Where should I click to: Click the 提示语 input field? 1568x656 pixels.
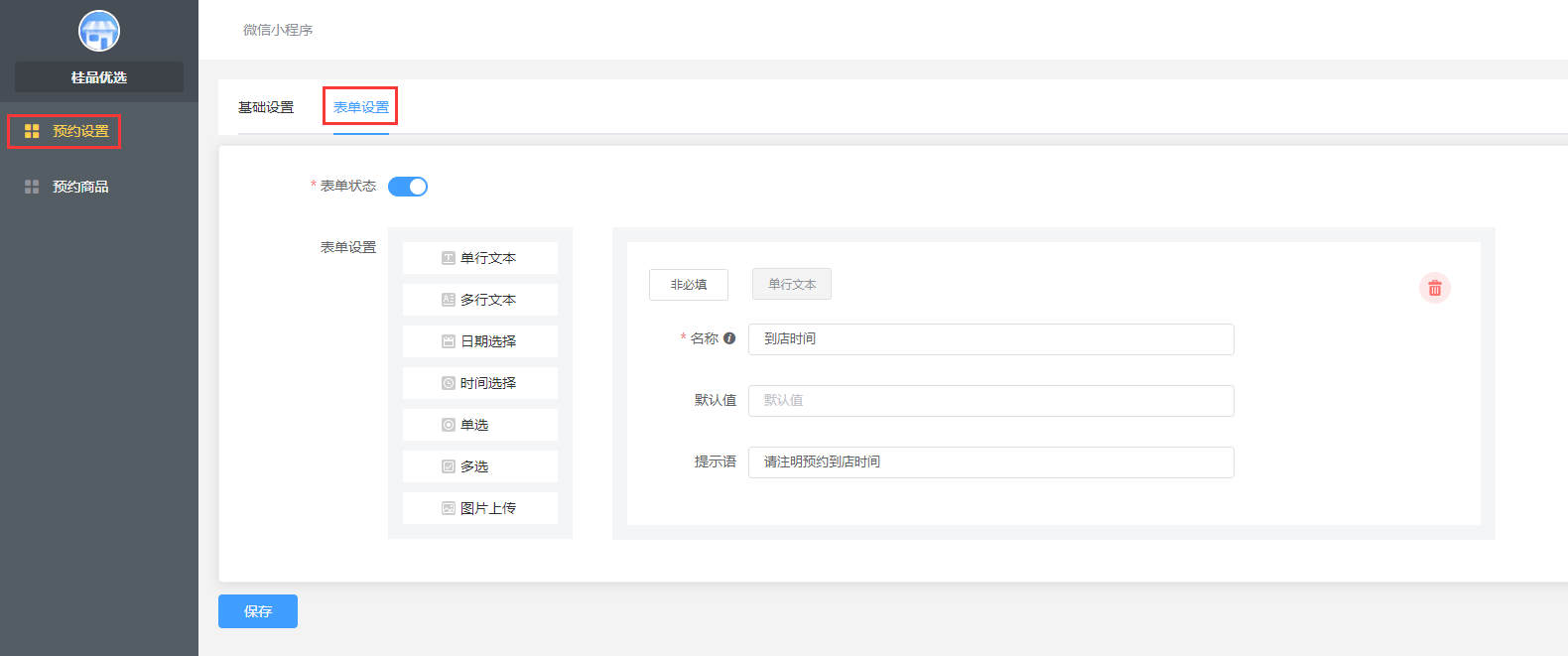pos(990,462)
